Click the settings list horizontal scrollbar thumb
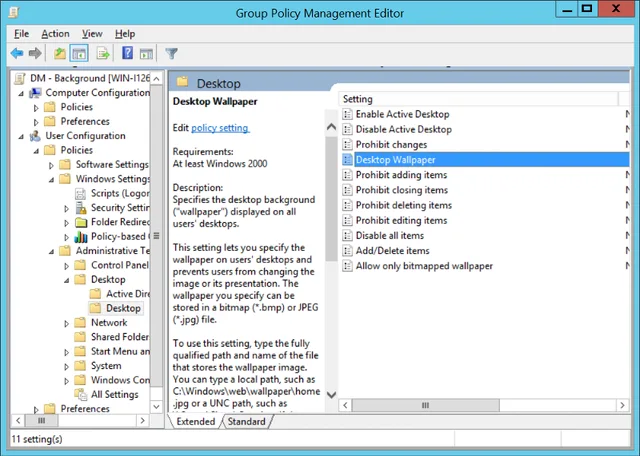The image size is (640, 456). tap(425, 405)
